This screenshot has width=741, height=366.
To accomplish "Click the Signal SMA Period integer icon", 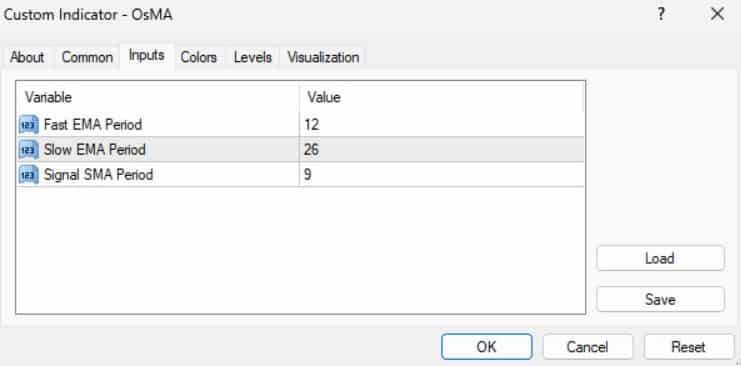I will 28,175.
